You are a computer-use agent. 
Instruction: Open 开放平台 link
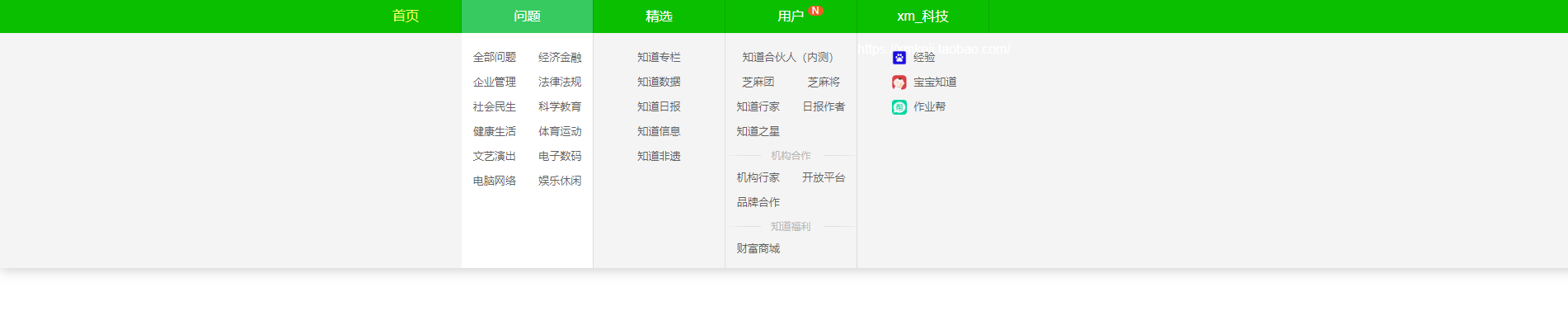[824, 177]
